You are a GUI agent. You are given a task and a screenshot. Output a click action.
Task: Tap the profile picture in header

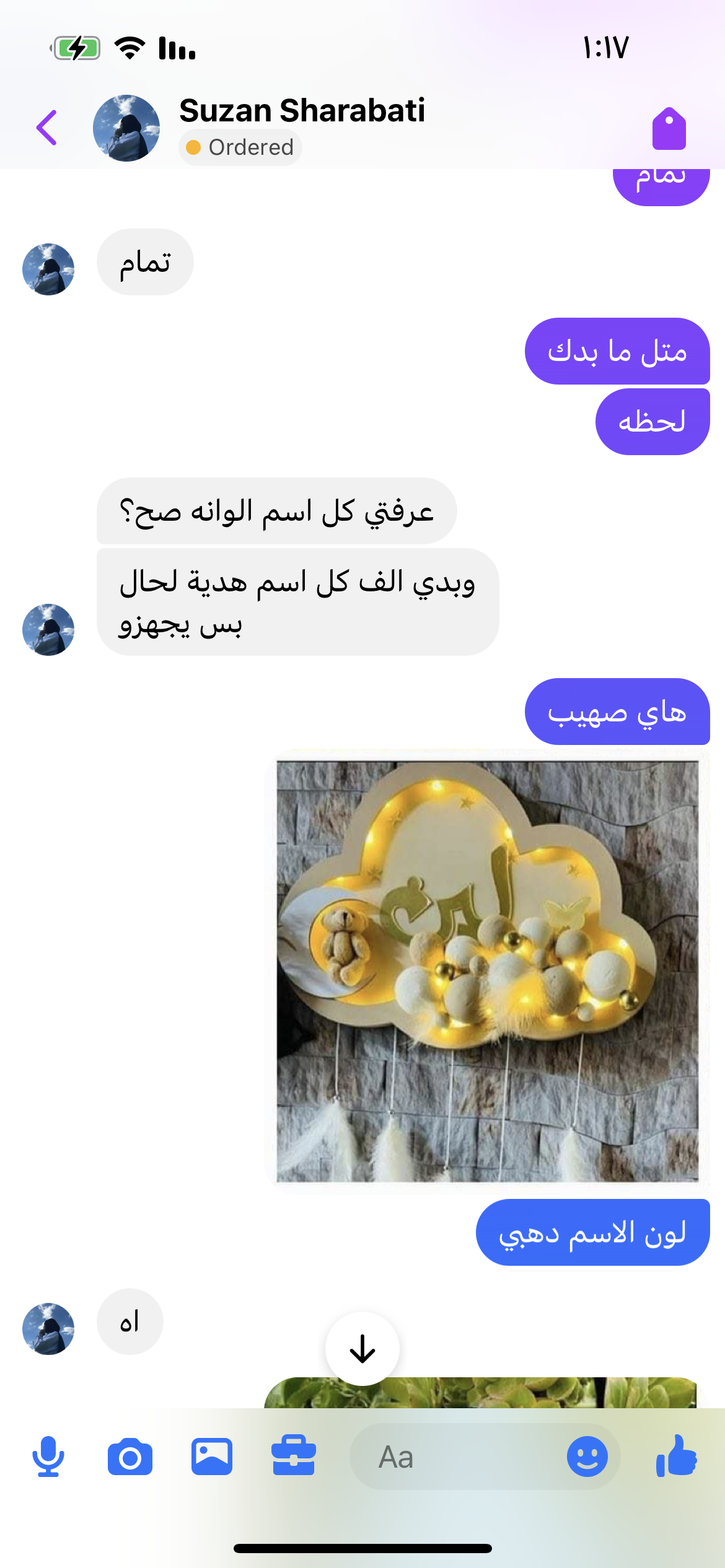pos(126,128)
